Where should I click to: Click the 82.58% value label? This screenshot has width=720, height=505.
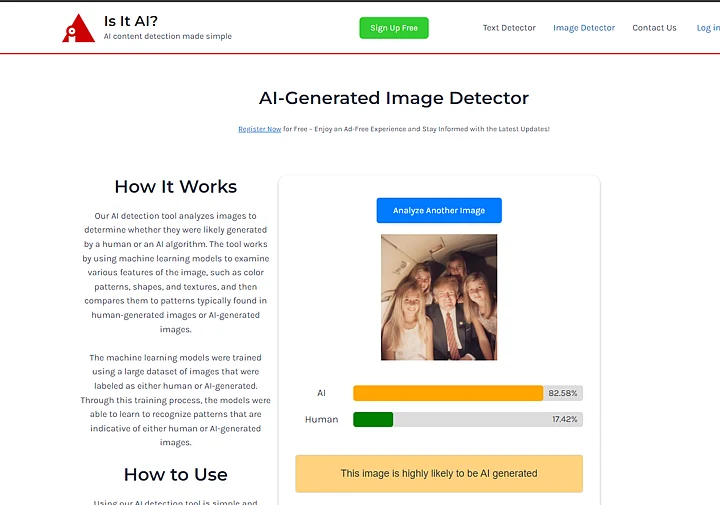pos(563,393)
